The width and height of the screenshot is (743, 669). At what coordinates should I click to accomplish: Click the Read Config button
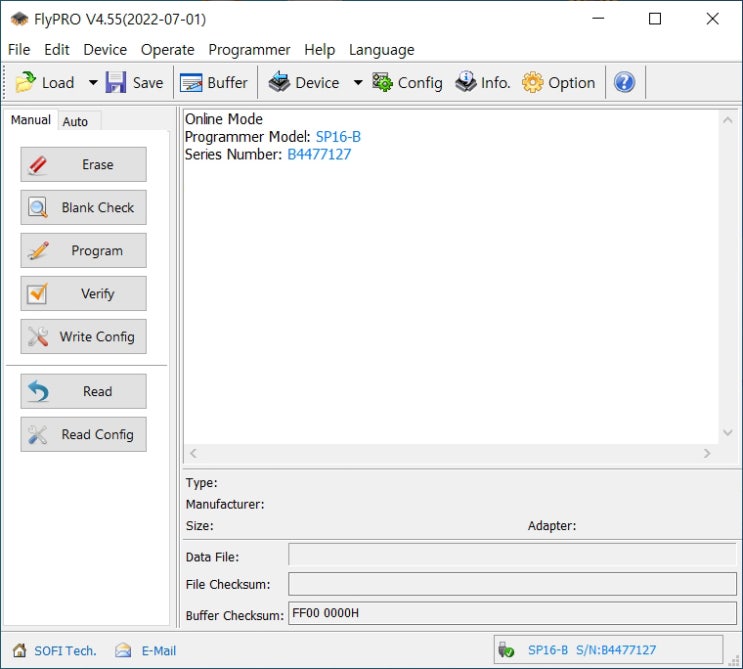pos(83,435)
